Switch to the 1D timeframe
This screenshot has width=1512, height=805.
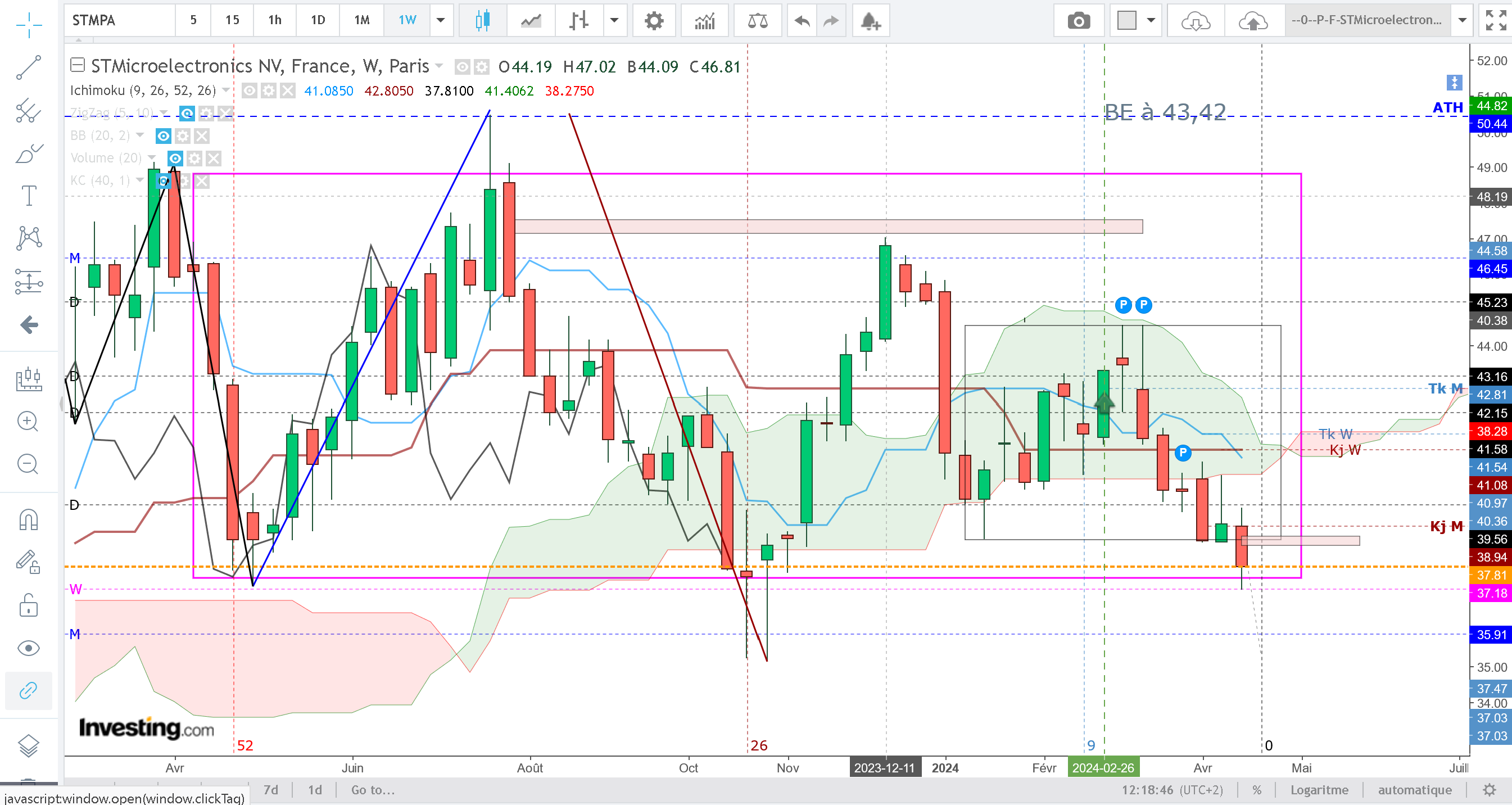tap(318, 21)
